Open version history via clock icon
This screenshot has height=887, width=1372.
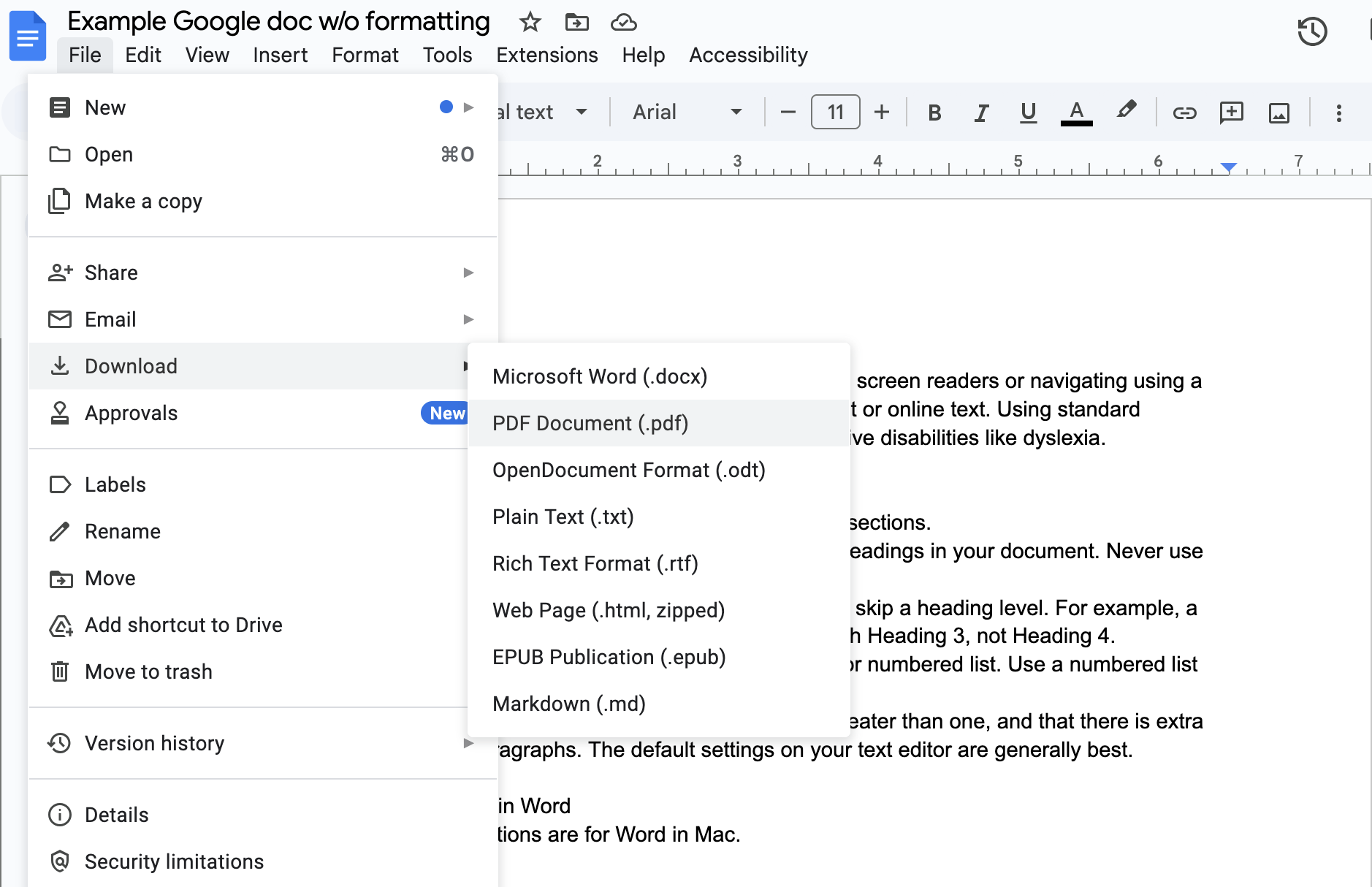pyautogui.click(x=1313, y=31)
